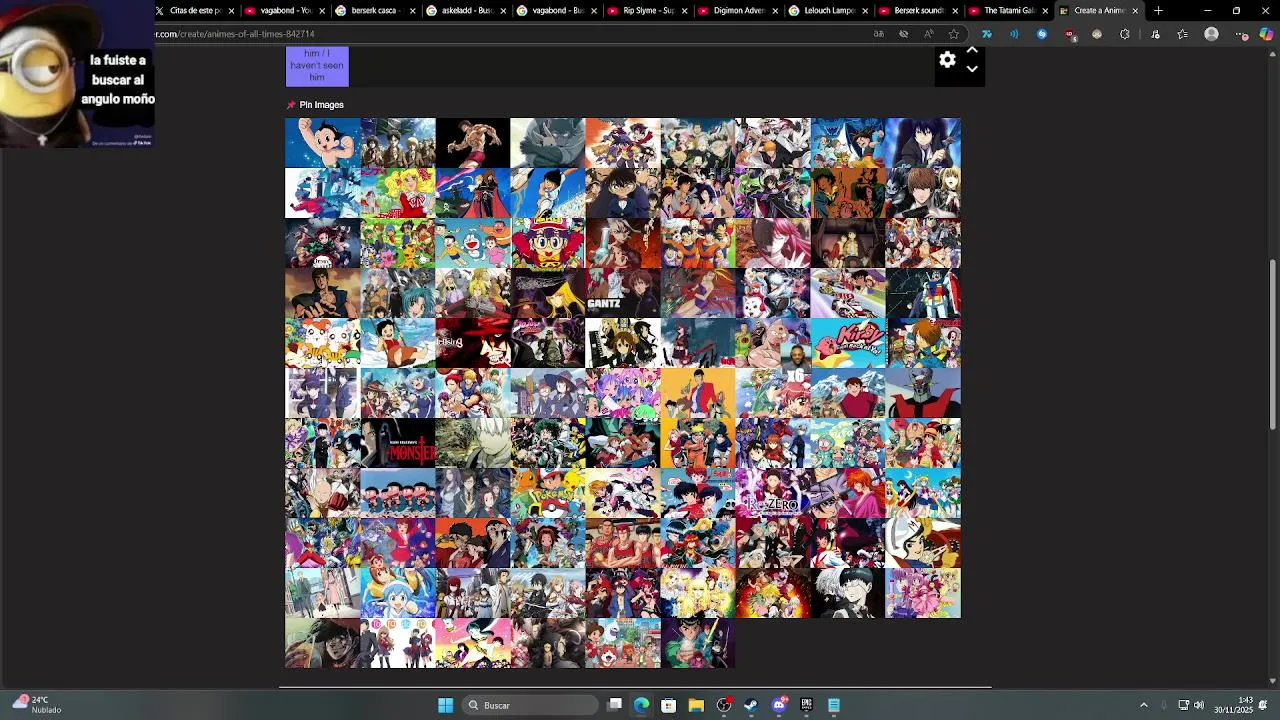Open the browser profile avatar
Viewport: 1280px width, 720px height.
(1212, 34)
